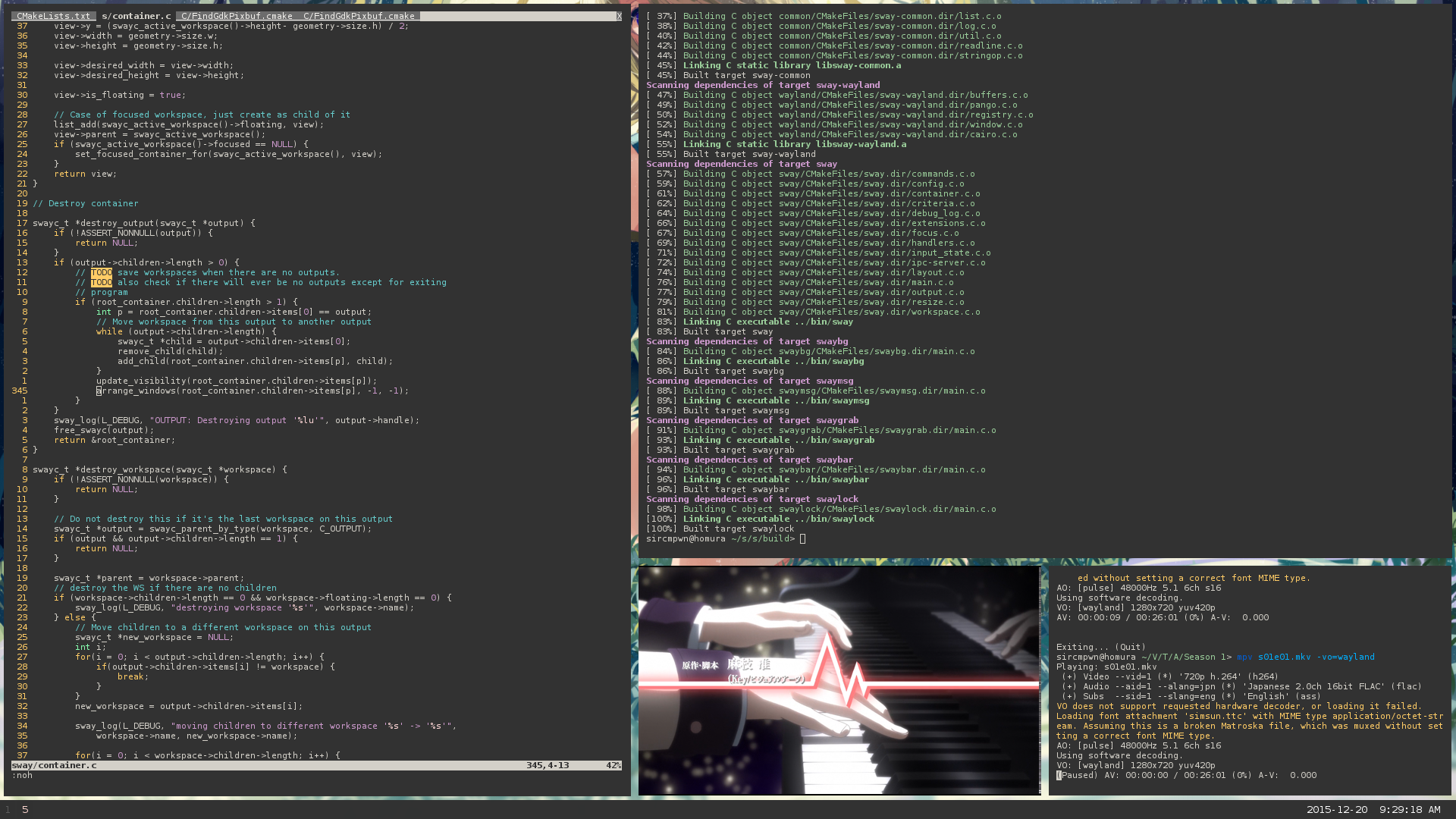The height and width of the screenshot is (819, 1456).
Task: Switch to the CMakeLists.txt vim tab
Action: click(x=53, y=16)
